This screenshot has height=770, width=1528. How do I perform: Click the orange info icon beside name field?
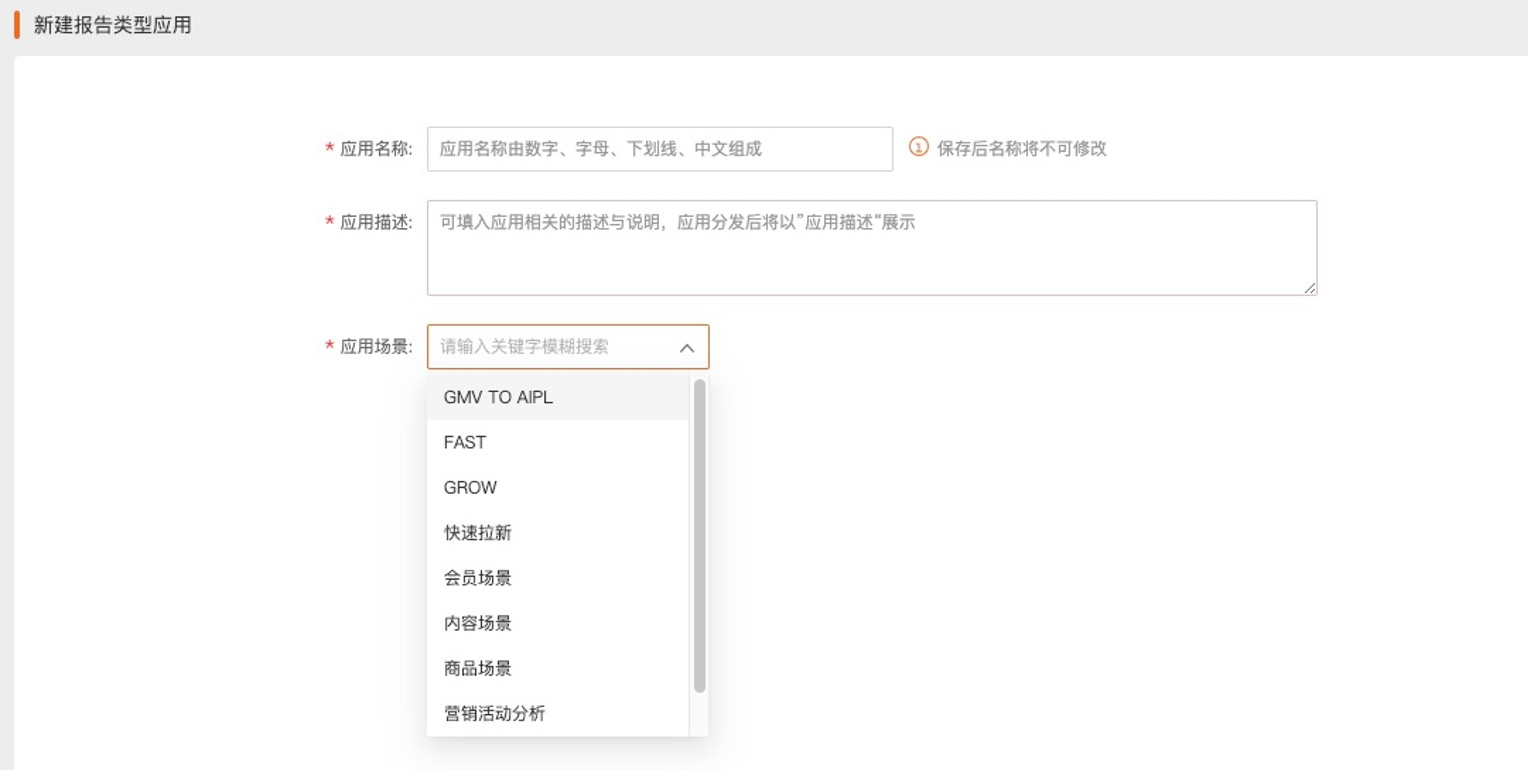tap(918, 147)
